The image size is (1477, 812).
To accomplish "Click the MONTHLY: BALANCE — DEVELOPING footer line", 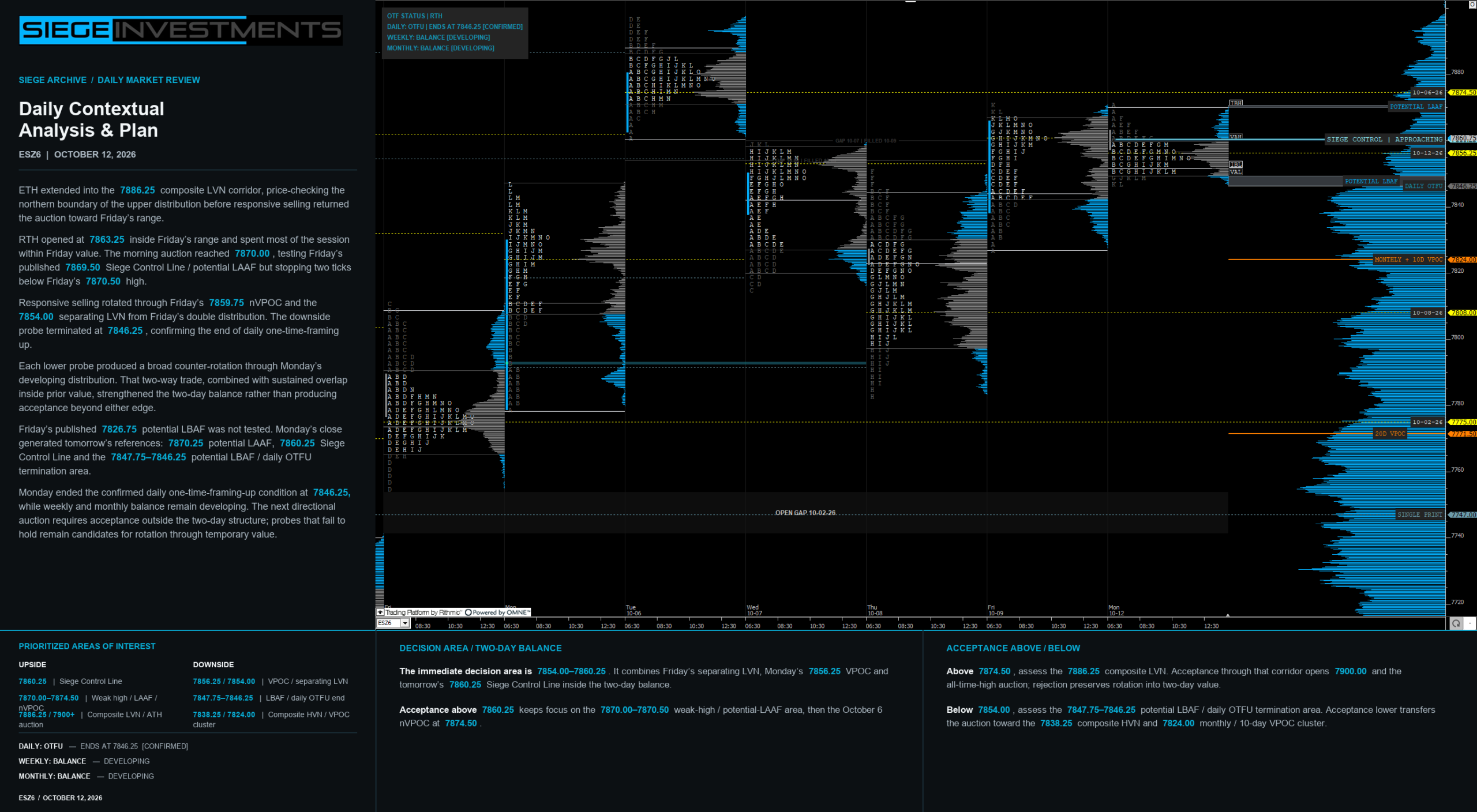I will [x=87, y=776].
